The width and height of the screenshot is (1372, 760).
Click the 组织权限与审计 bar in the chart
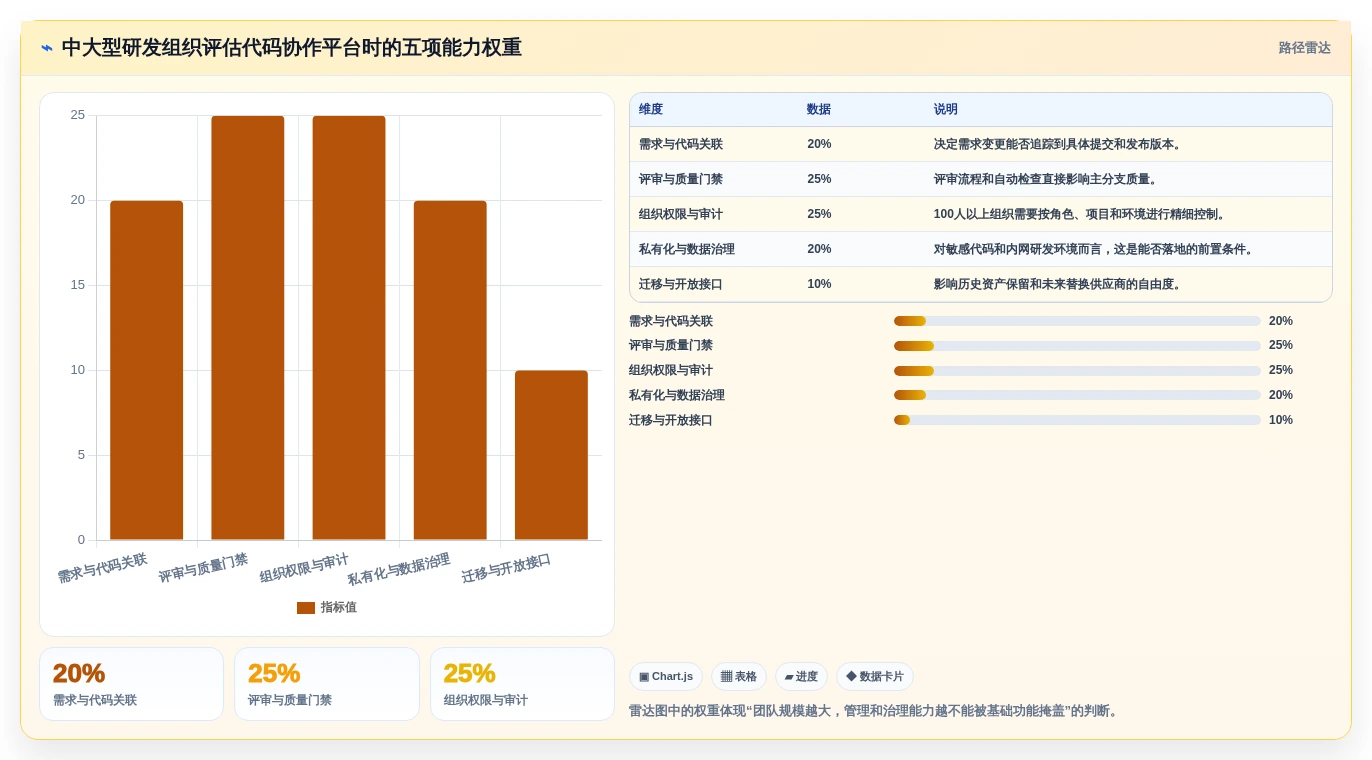(x=349, y=328)
